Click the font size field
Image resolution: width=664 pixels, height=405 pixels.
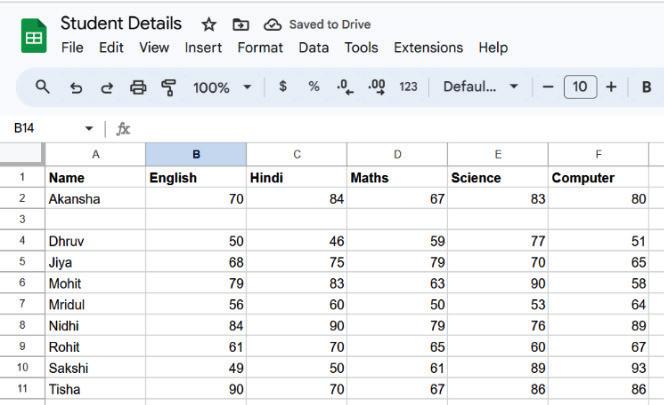[580, 87]
